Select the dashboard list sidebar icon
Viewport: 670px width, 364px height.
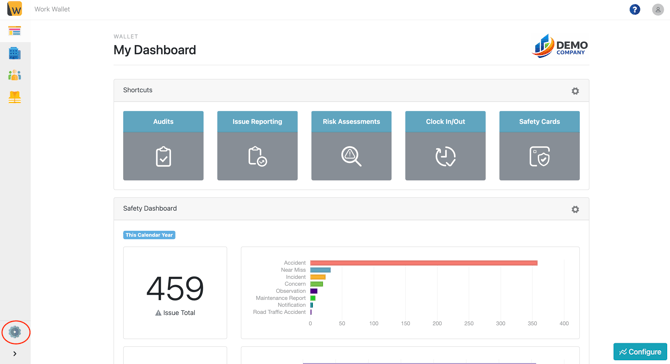click(15, 31)
